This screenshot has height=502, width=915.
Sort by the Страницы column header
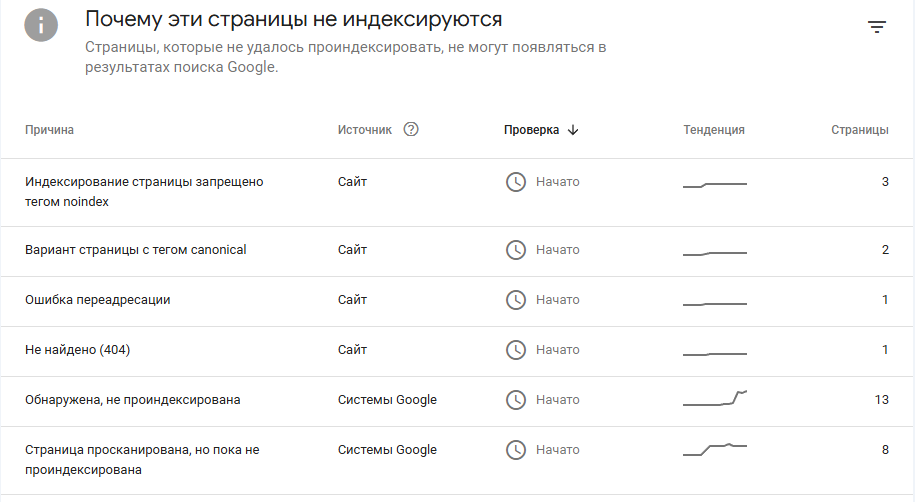(x=860, y=130)
